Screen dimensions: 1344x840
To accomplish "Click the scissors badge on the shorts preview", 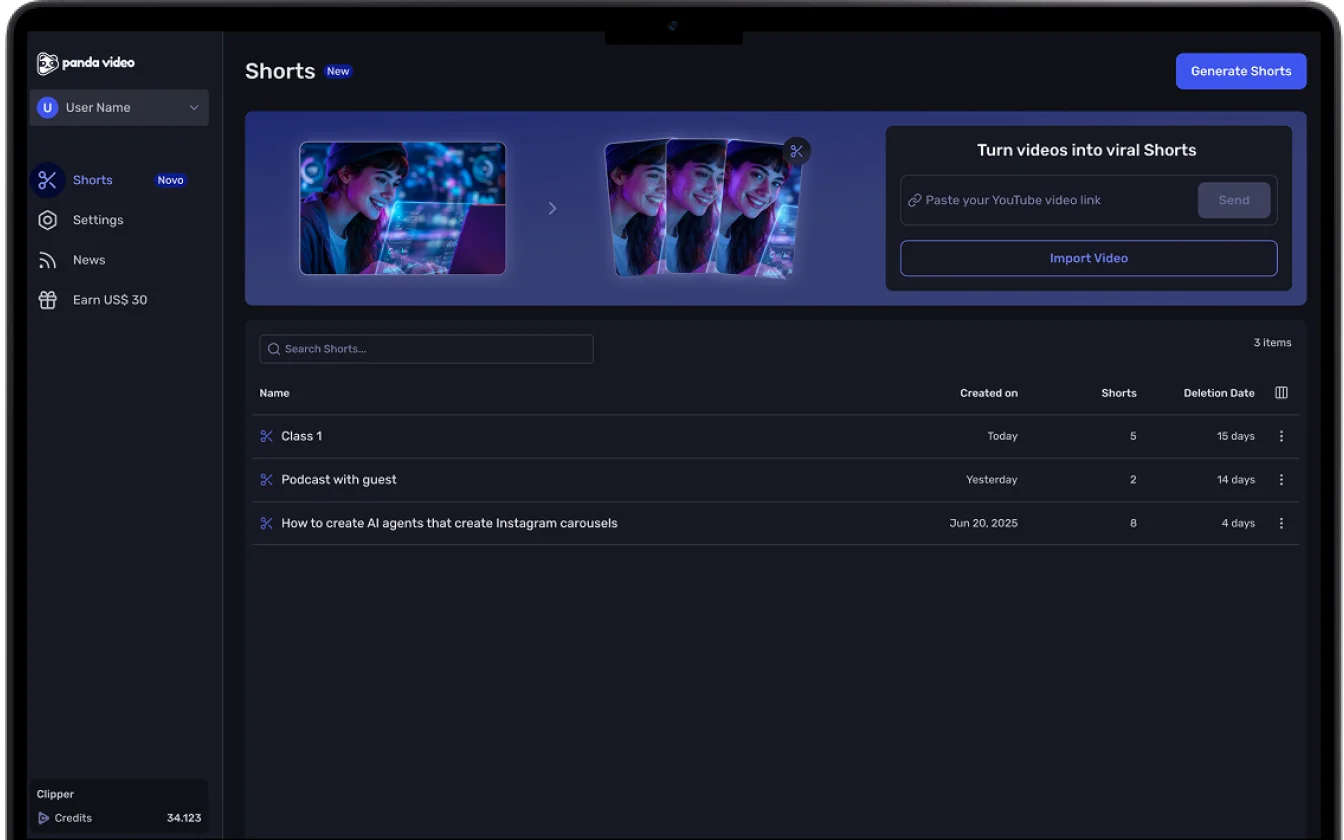I will [x=796, y=150].
